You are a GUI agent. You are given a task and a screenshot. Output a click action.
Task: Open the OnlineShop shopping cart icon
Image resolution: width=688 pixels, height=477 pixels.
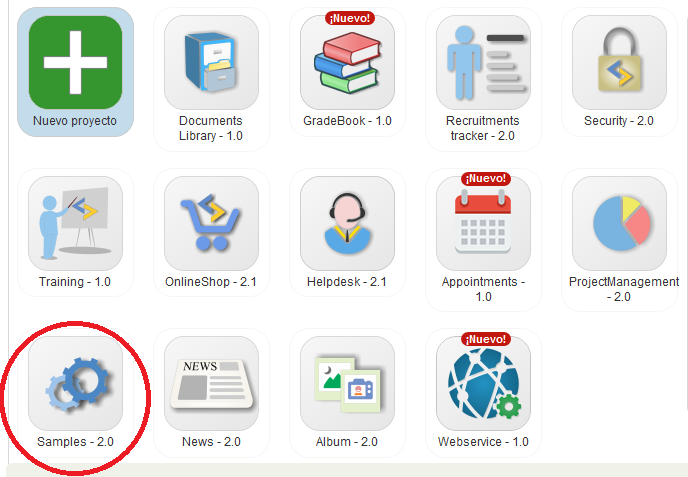[x=211, y=223]
